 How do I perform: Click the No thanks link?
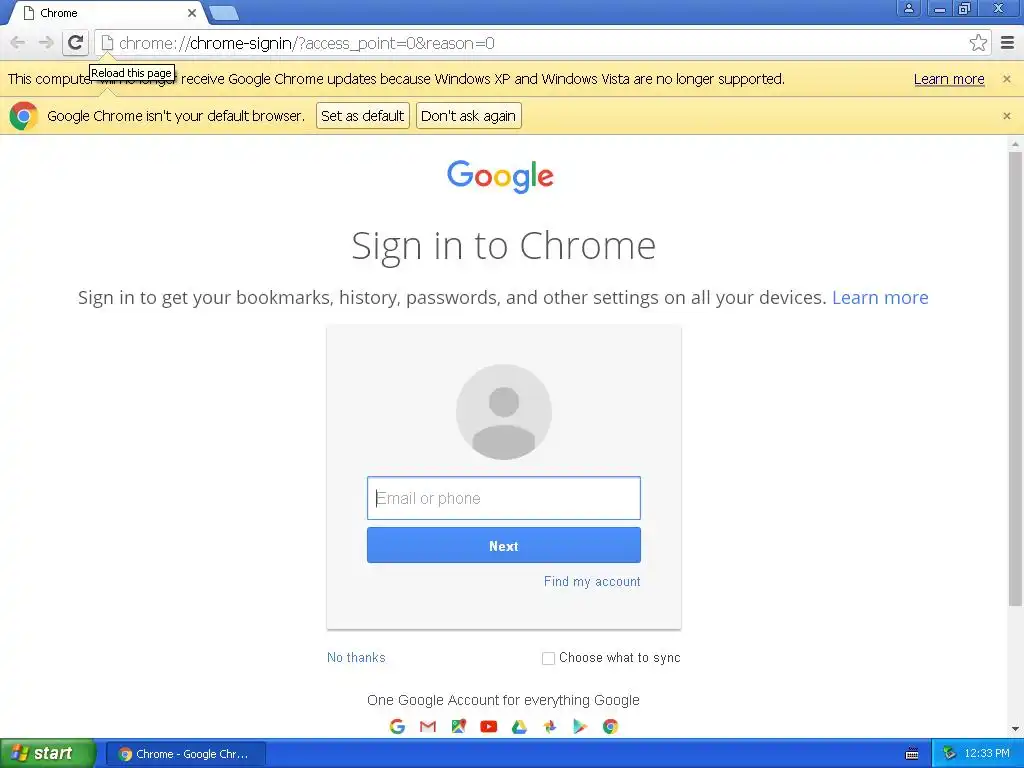[x=356, y=658]
